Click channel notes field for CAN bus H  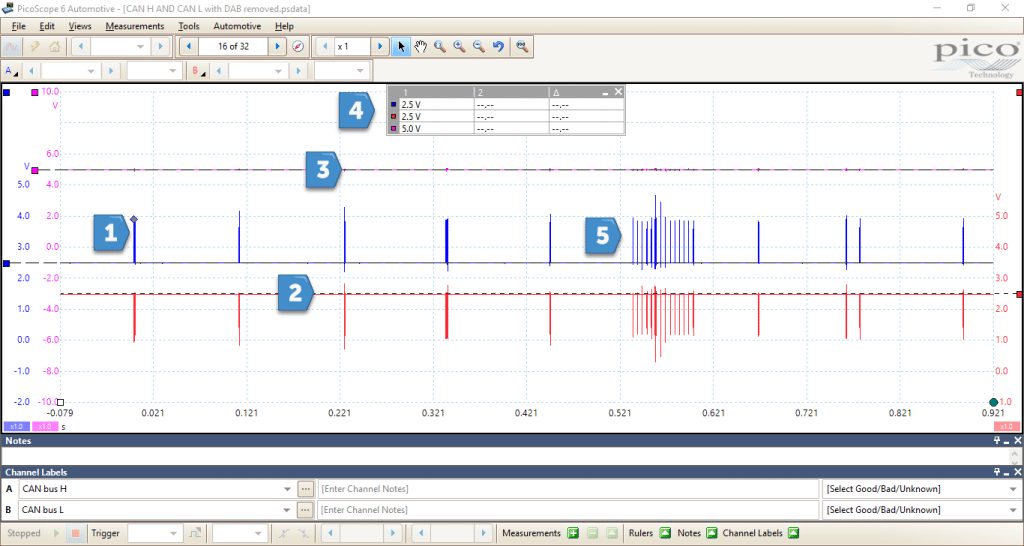[568, 489]
